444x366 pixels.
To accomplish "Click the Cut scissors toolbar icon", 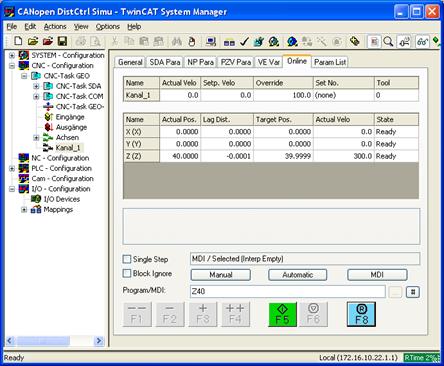I will point(114,41).
